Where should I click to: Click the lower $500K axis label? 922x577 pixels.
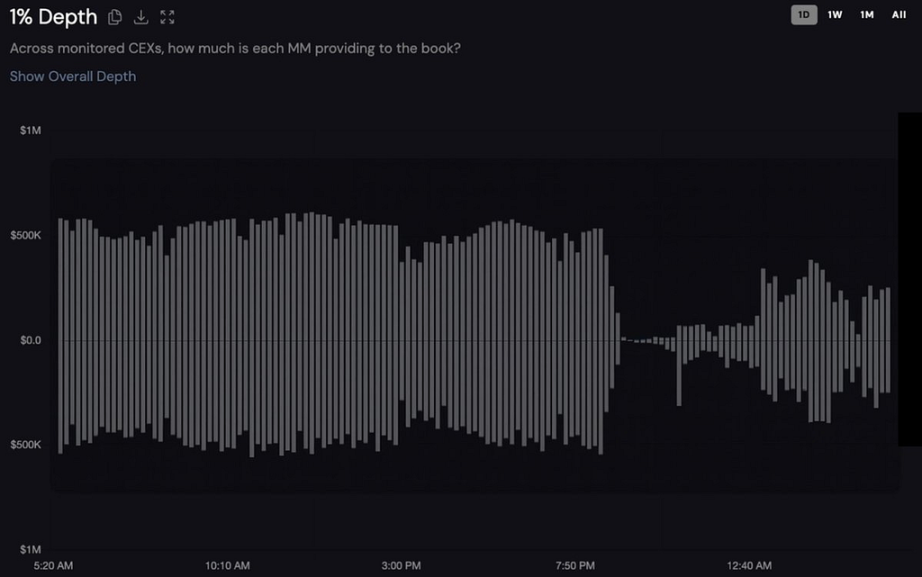point(26,445)
